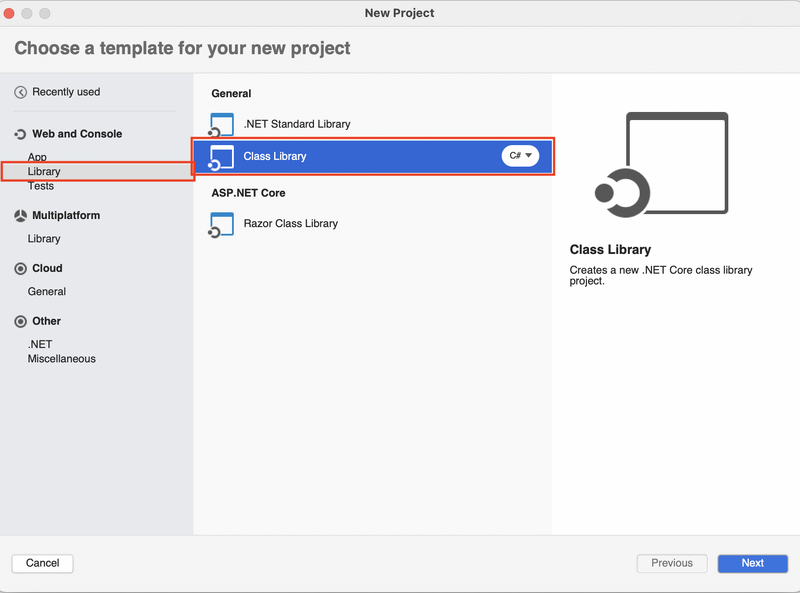The height and width of the screenshot is (593, 800).
Task: Select Library under Web and Console
Action: [98, 171]
